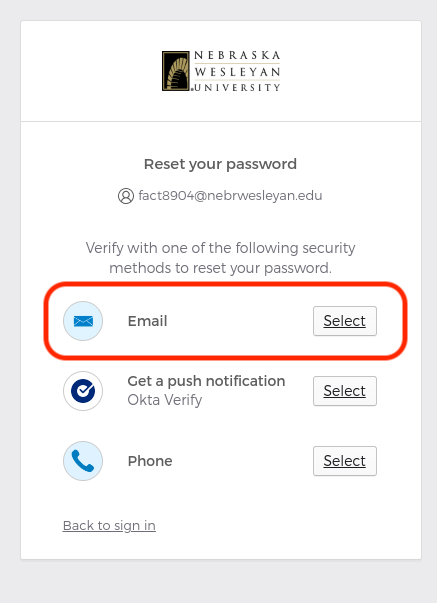Click the arch emblem in university logo
The width and height of the screenshot is (437, 603).
tap(176, 71)
